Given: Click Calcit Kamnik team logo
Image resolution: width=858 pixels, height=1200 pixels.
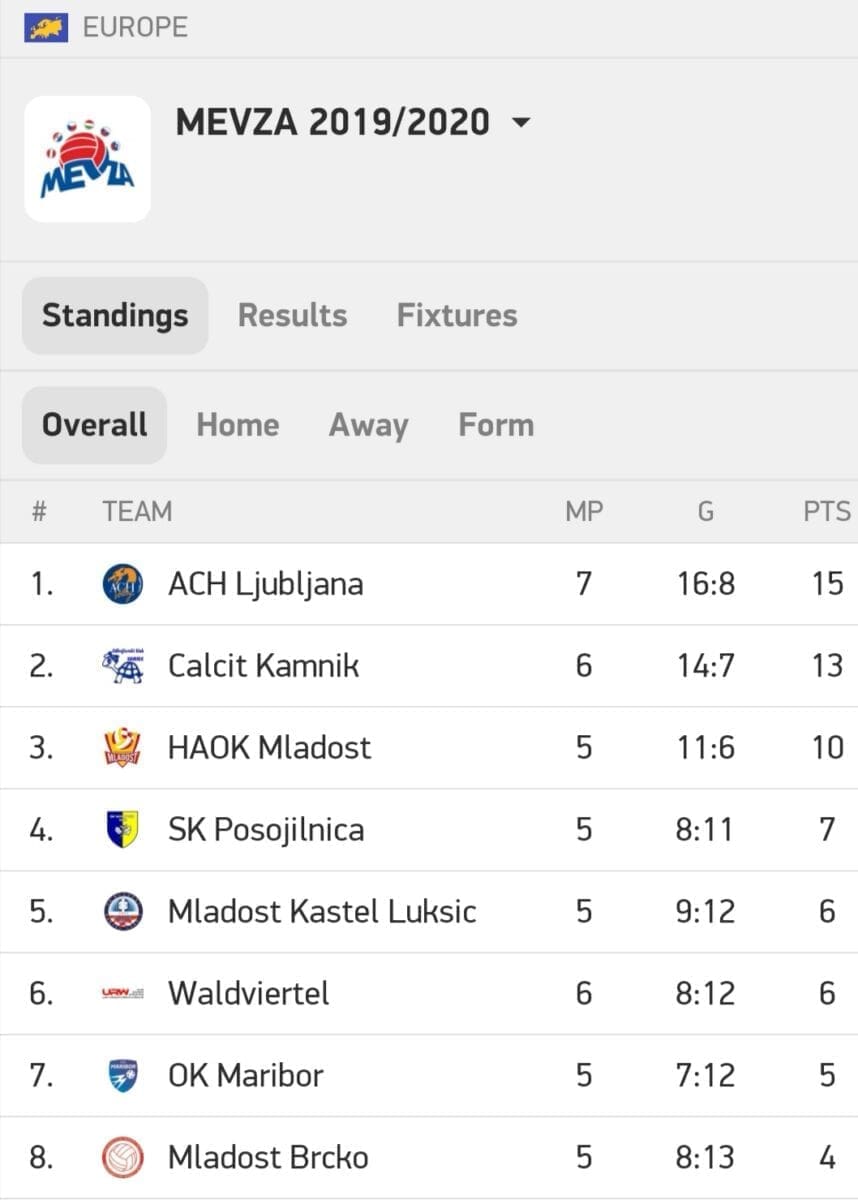Looking at the screenshot, I should [122, 666].
